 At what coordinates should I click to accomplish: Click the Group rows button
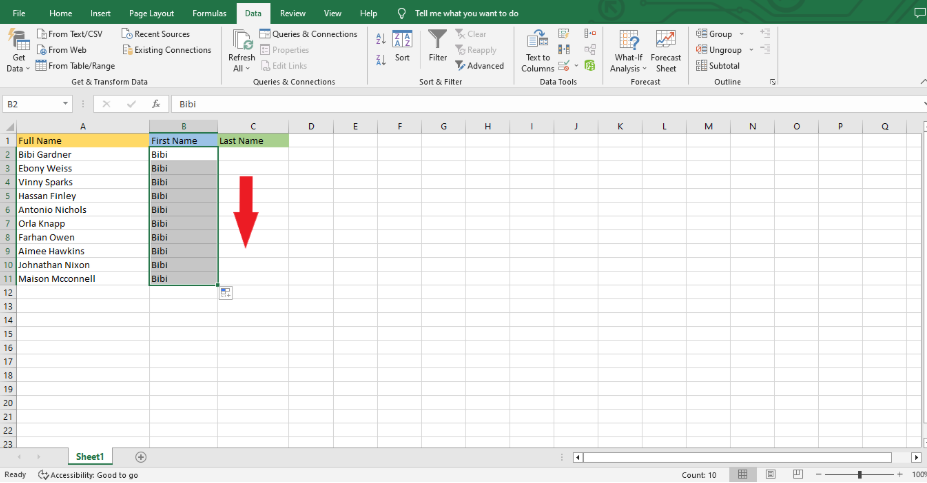pos(714,34)
